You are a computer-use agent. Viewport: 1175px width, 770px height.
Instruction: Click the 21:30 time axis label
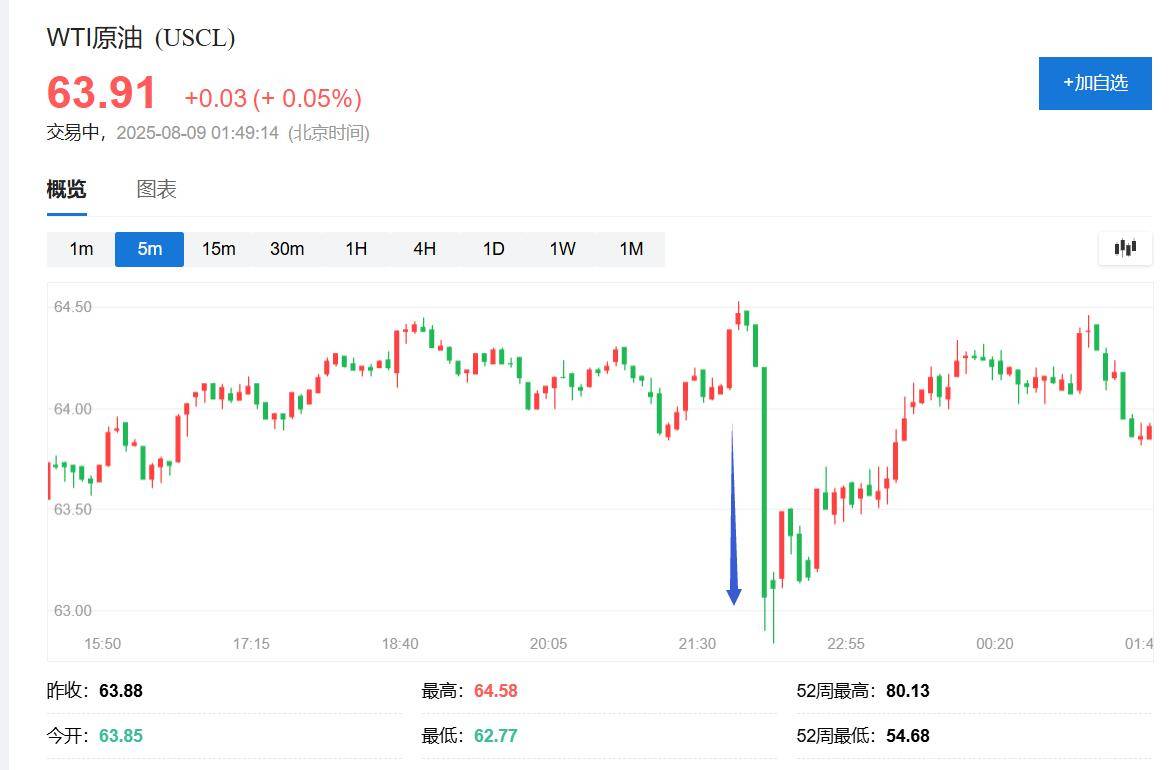(697, 644)
